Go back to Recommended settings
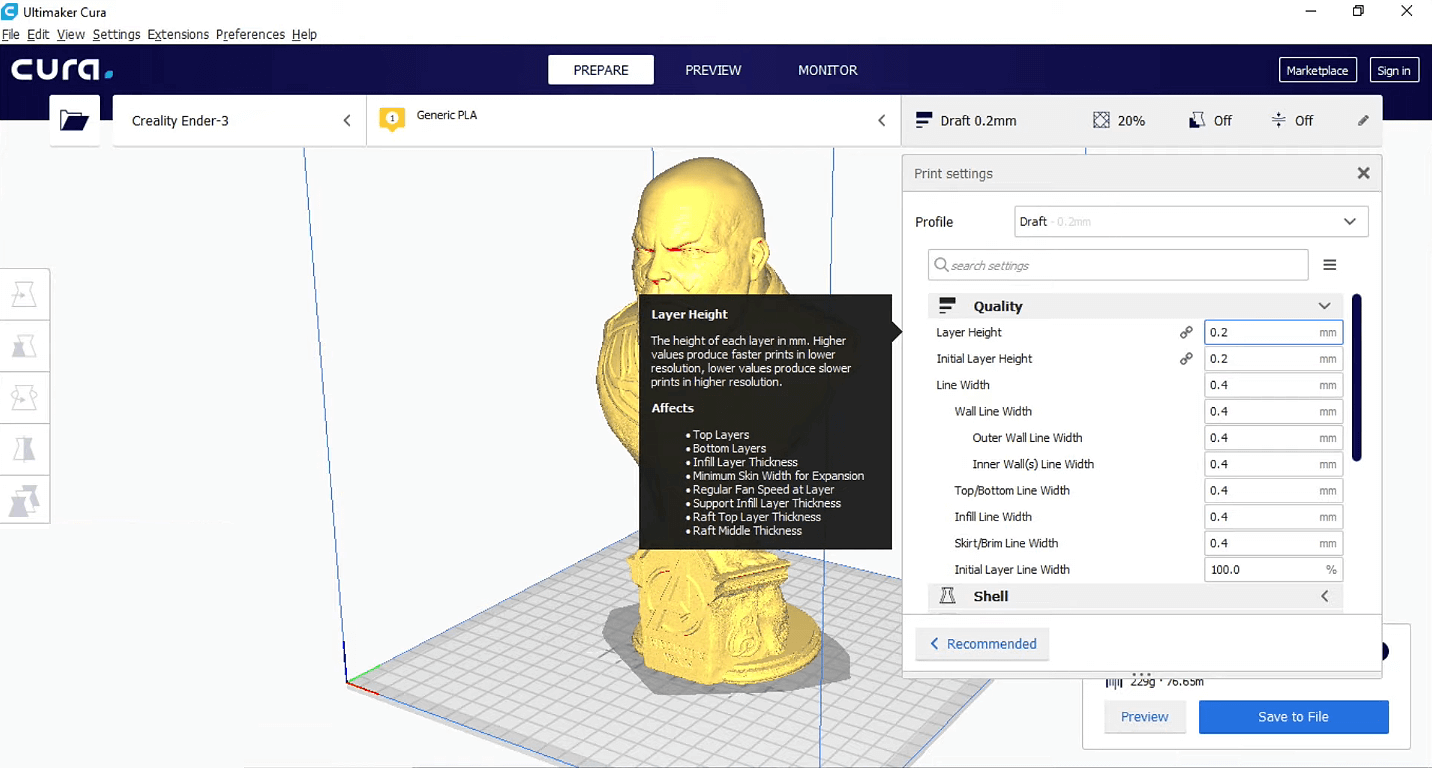Viewport: 1432px width, 768px height. click(x=982, y=644)
